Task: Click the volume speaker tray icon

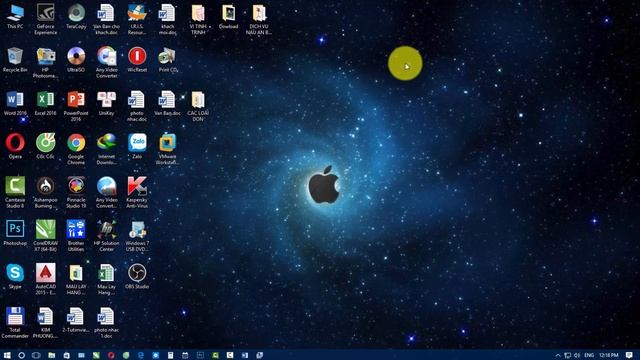Action: 577,355
